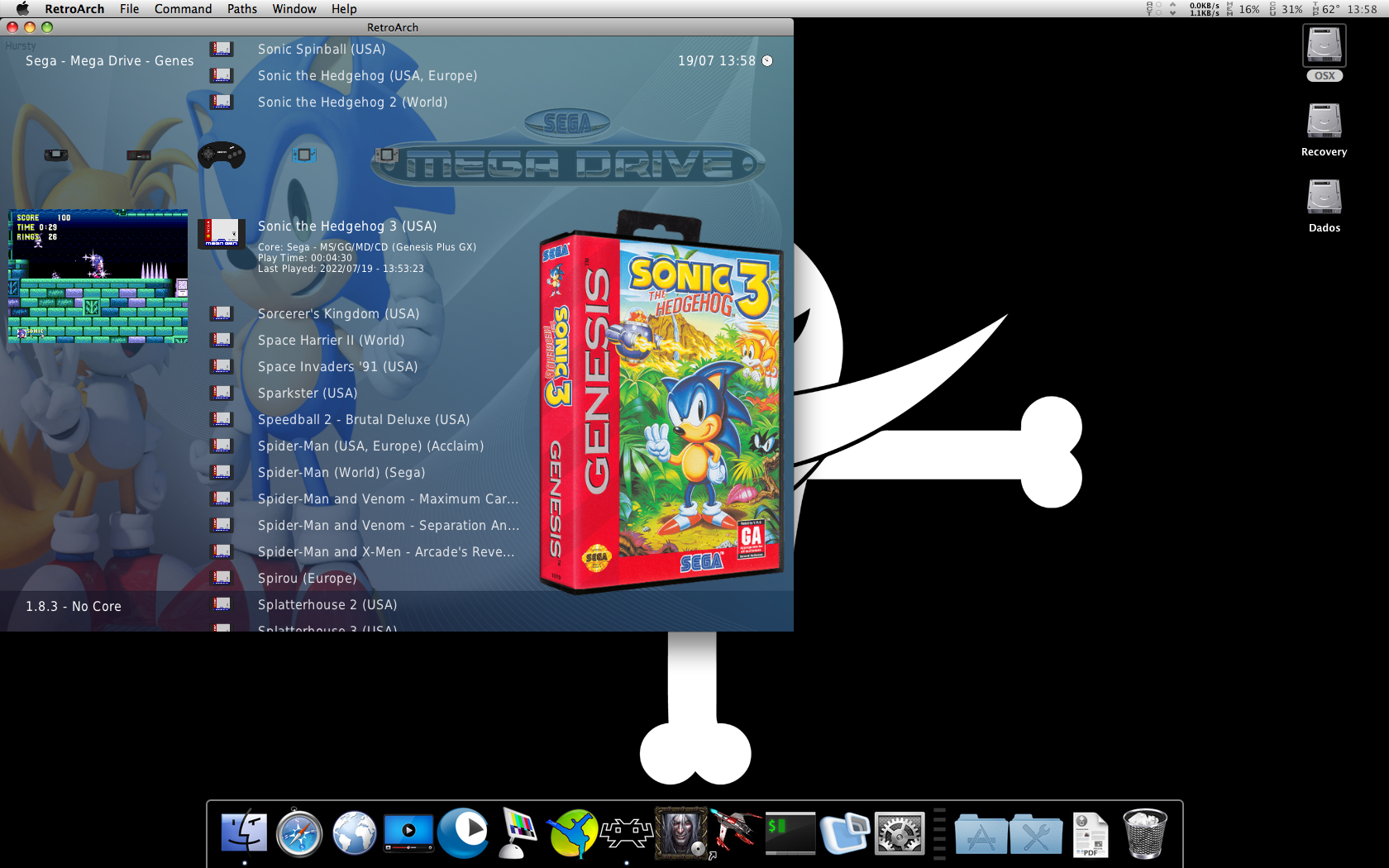The height and width of the screenshot is (868, 1389).
Task: Click the MEM 16% indicator in menu bar
Action: (x=1243, y=9)
